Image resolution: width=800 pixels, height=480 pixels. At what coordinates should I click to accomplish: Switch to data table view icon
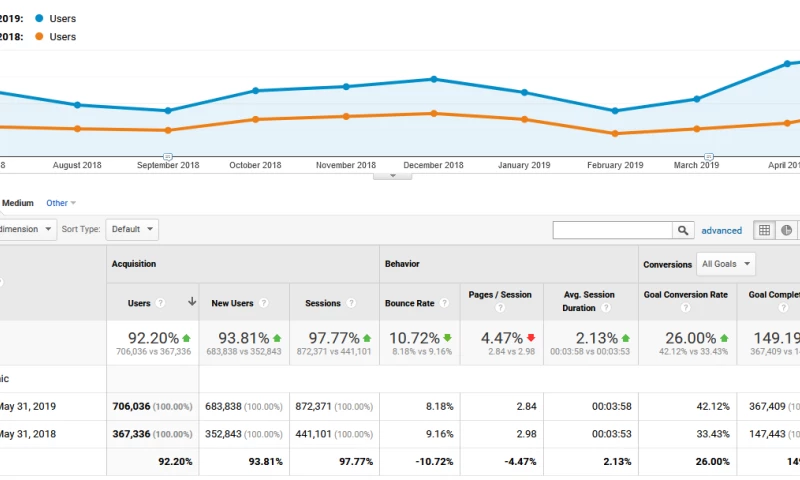pyautogui.click(x=764, y=230)
